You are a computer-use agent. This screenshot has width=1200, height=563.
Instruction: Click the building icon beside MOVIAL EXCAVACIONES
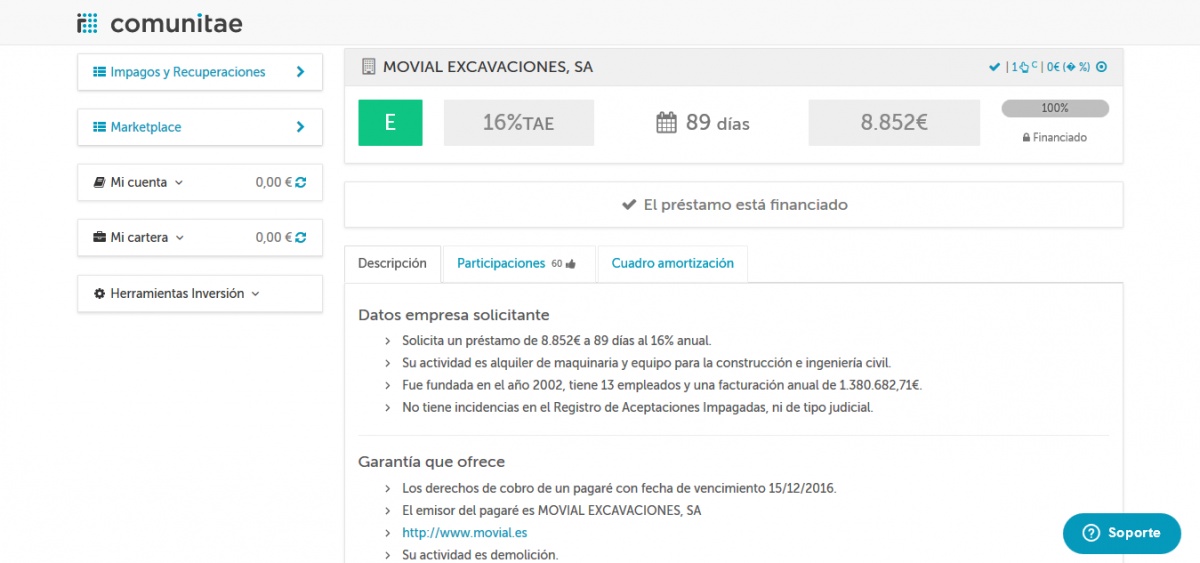point(368,67)
